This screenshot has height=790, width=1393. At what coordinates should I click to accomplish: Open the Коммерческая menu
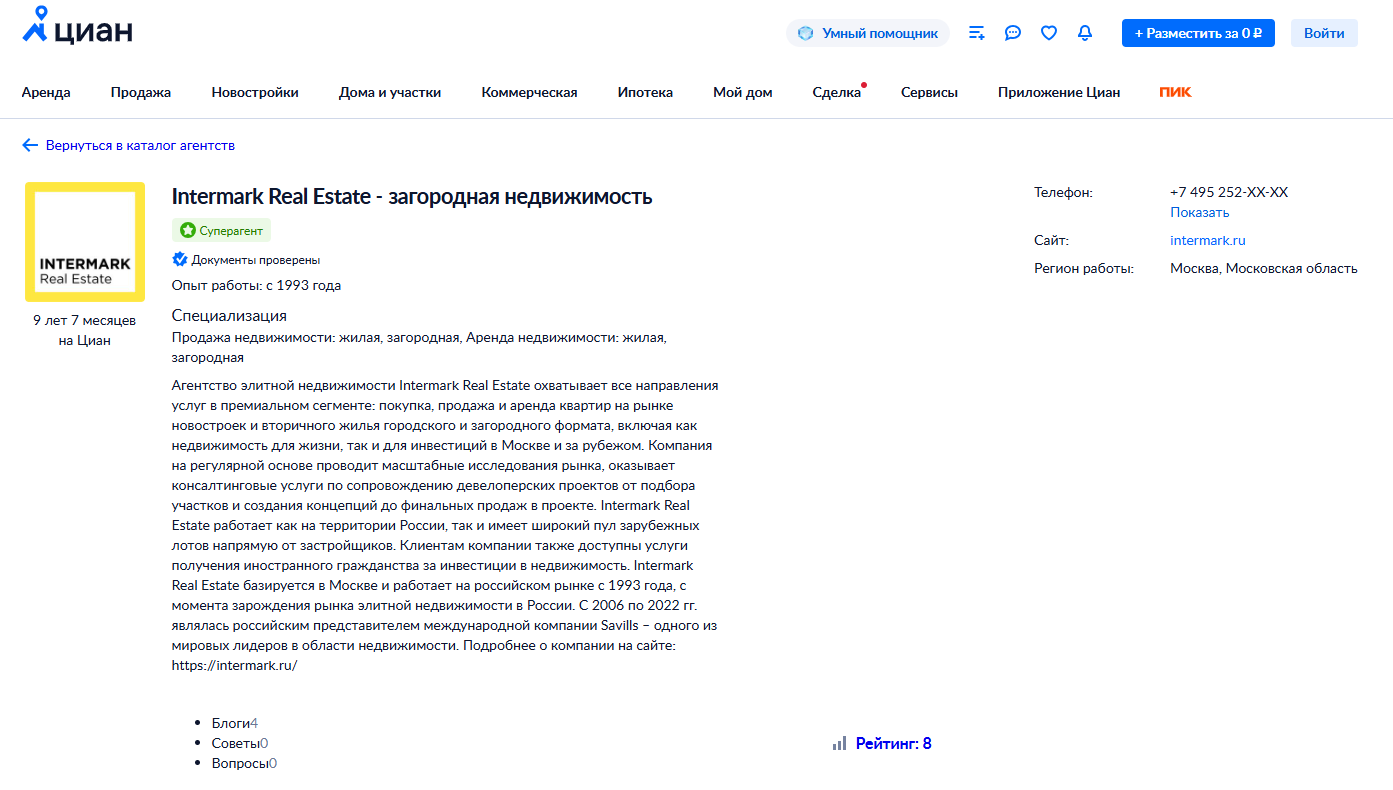click(529, 92)
